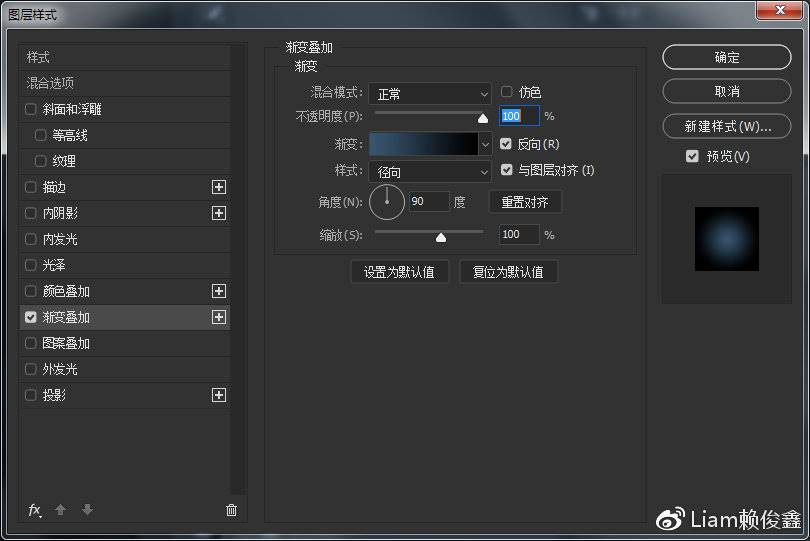
Task: Select 样式 in the left list
Action: pyautogui.click(x=124, y=57)
